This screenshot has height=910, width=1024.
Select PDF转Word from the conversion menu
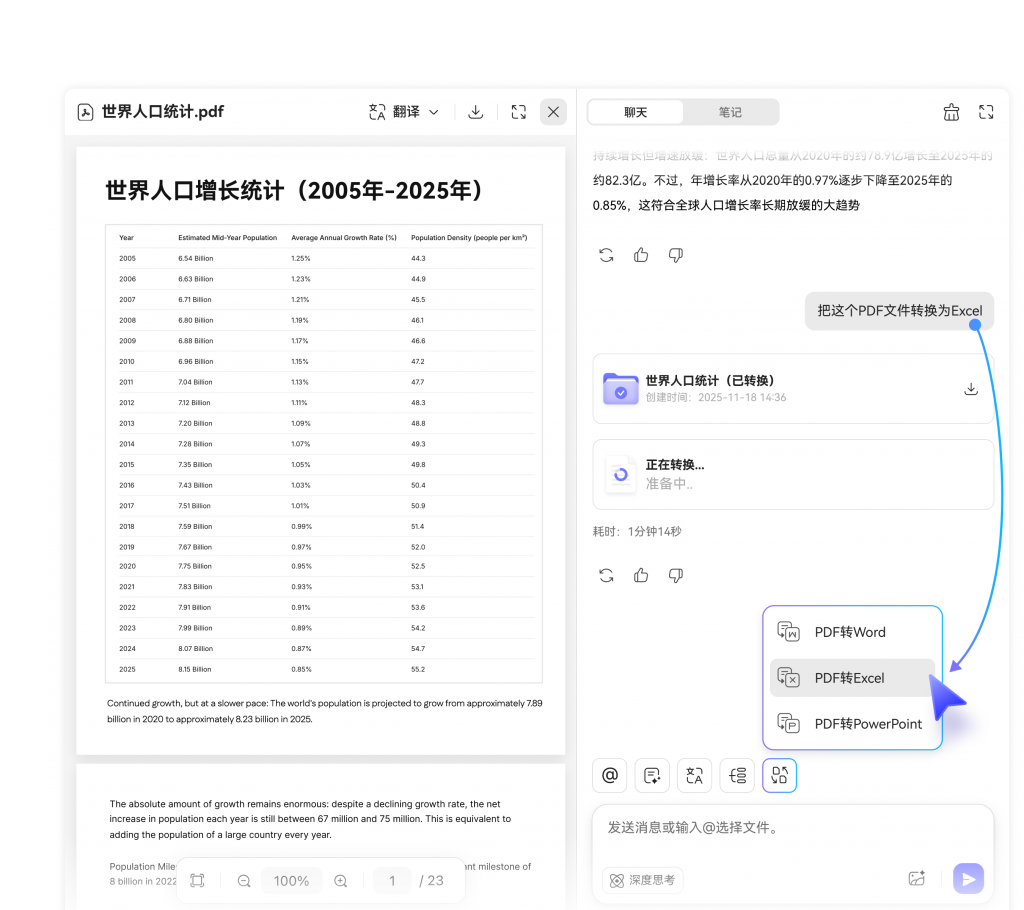tap(852, 631)
